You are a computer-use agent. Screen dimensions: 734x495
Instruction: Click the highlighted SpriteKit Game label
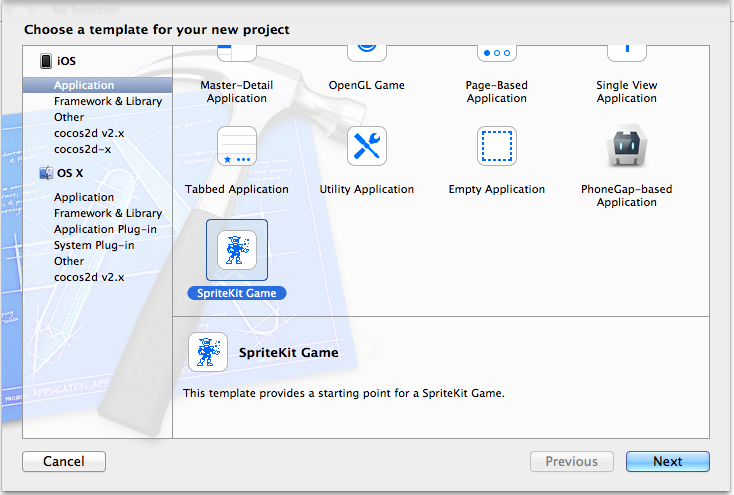237,293
